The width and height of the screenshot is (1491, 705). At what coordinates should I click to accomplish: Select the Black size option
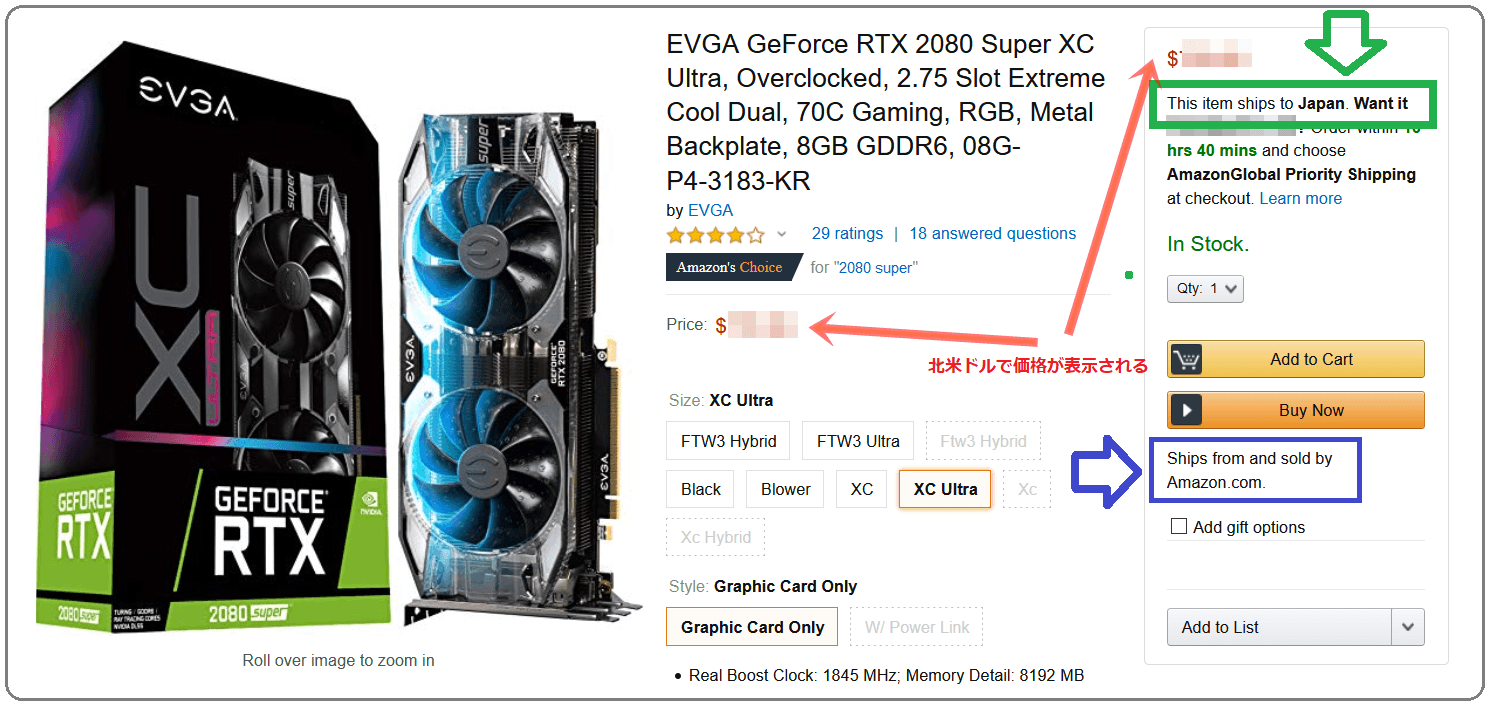click(x=701, y=489)
